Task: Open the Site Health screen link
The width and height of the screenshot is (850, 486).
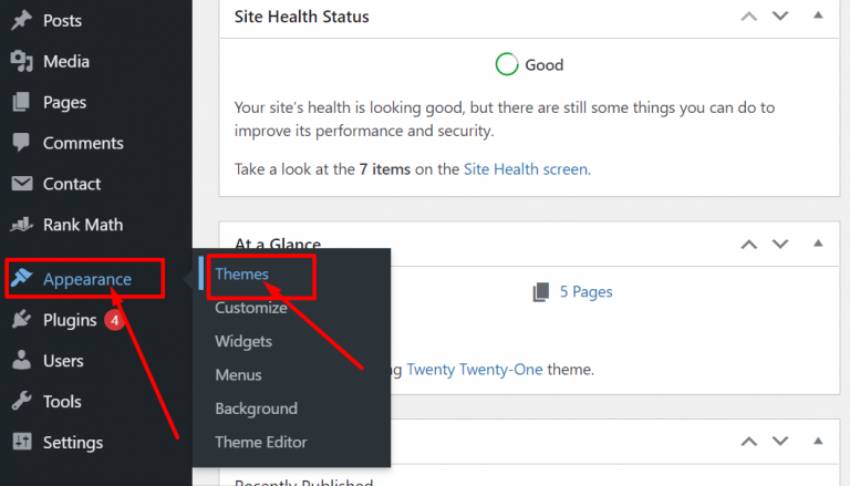Action: click(x=525, y=169)
